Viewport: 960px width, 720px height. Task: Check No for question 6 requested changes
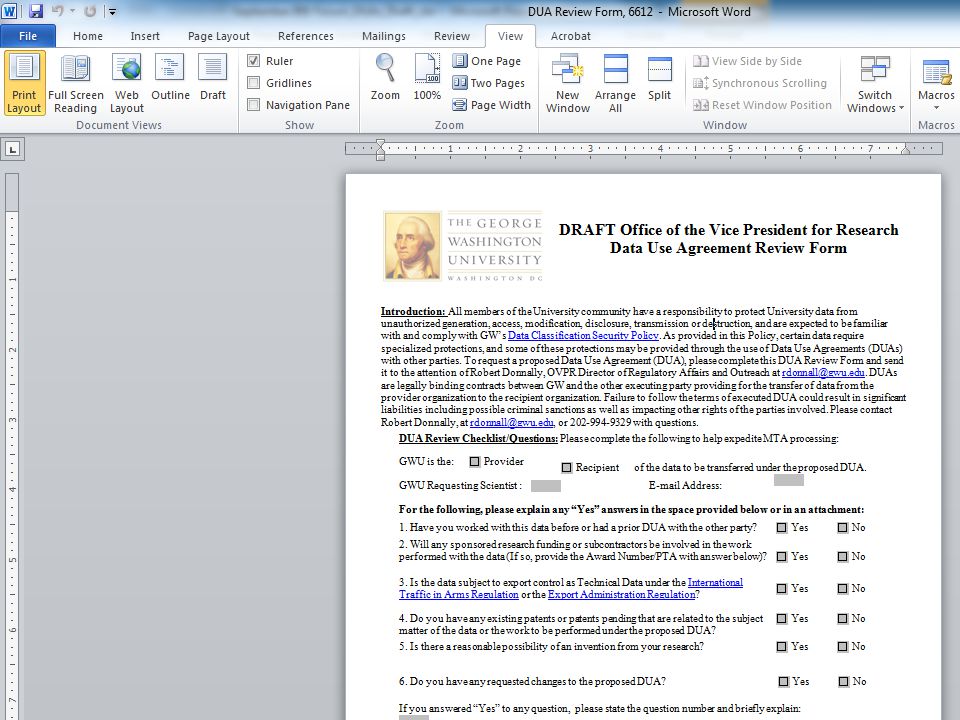pos(844,681)
